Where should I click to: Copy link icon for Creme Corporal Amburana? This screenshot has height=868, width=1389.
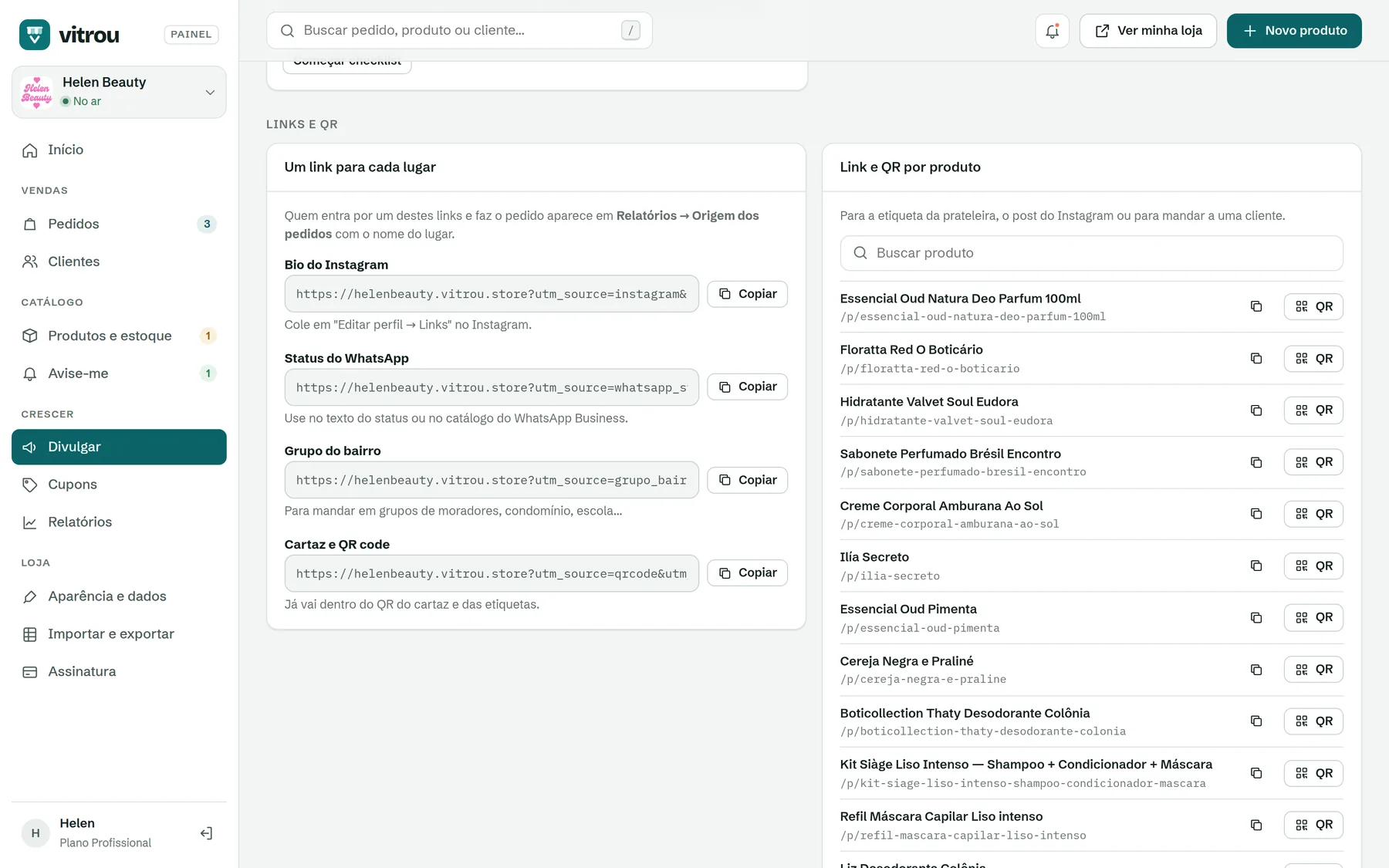coord(1256,514)
